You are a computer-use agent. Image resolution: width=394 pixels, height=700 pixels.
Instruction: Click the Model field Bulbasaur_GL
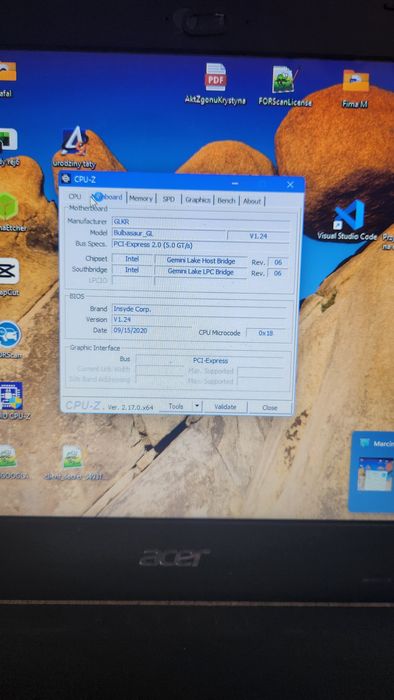click(x=169, y=233)
